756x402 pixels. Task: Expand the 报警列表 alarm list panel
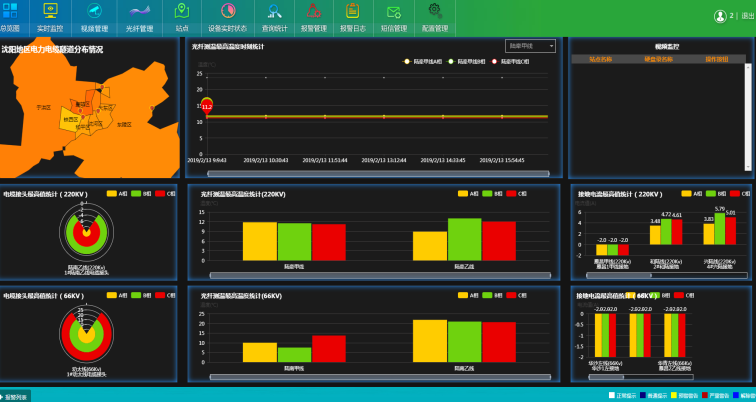(x=16, y=397)
